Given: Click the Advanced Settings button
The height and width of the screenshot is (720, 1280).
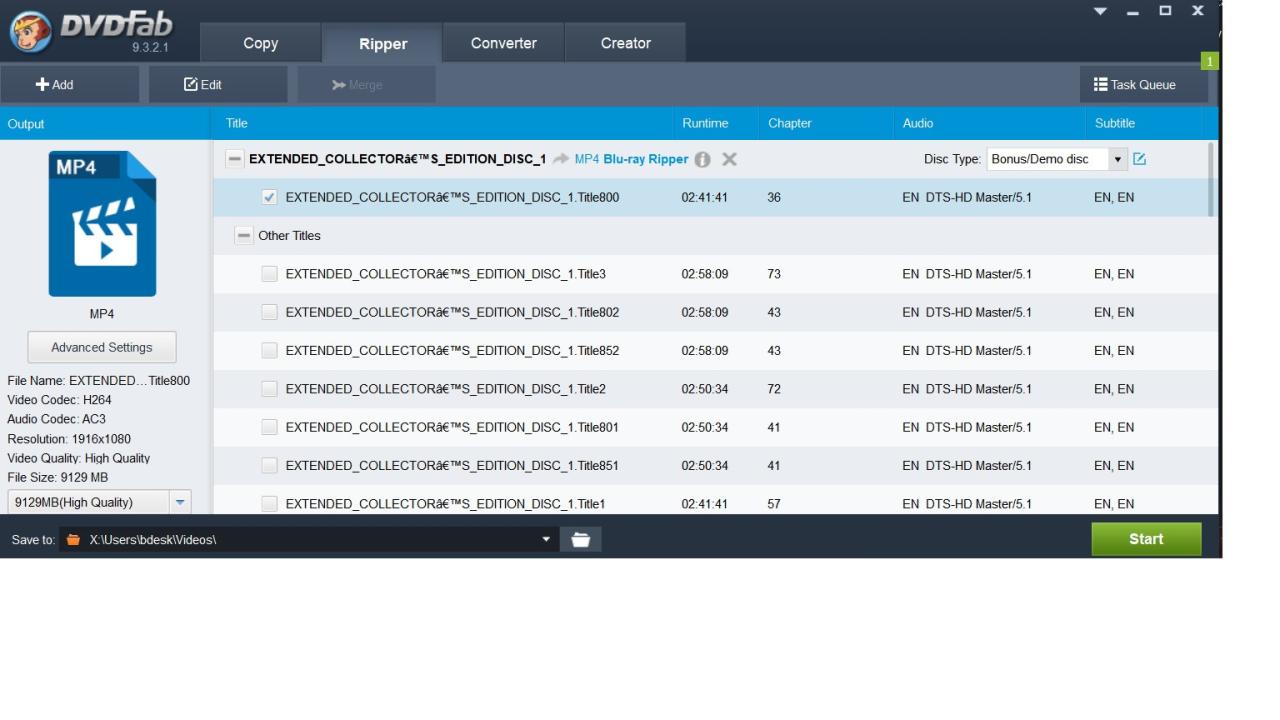Looking at the screenshot, I should point(102,347).
